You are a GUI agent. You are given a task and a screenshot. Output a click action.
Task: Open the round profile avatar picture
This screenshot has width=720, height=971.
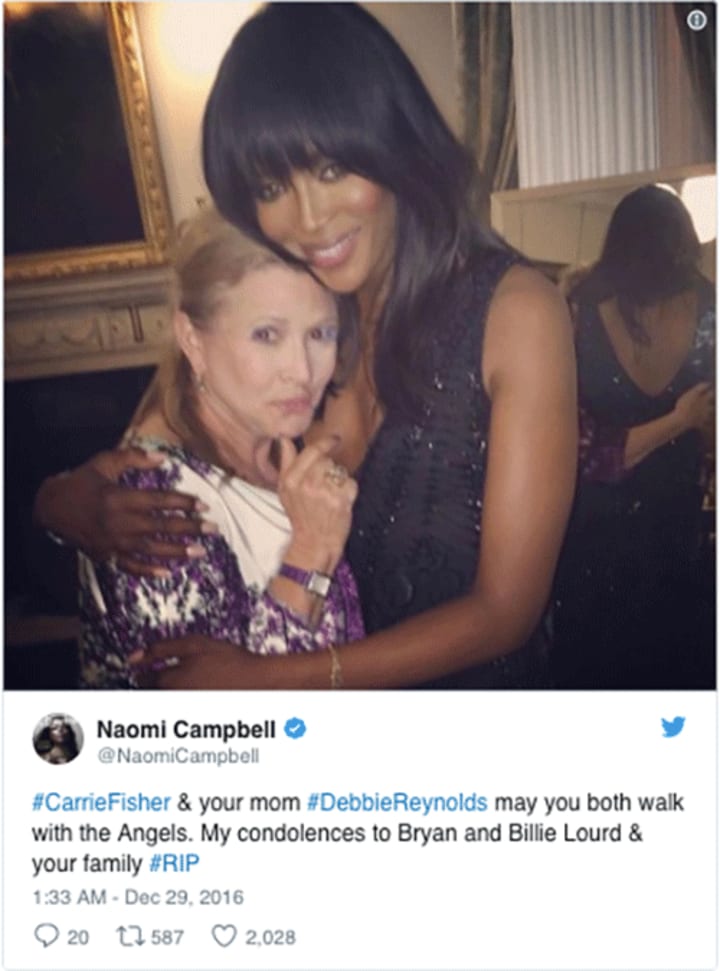[x=58, y=739]
